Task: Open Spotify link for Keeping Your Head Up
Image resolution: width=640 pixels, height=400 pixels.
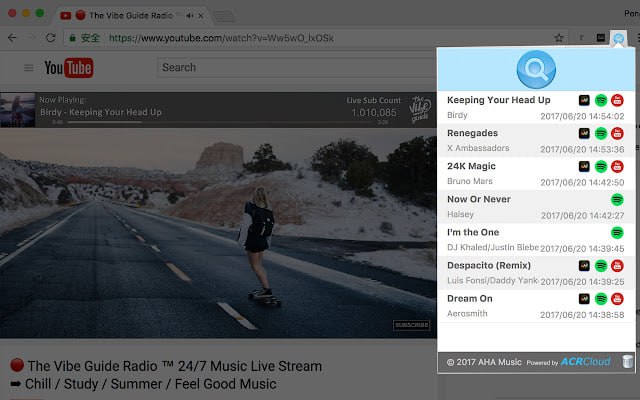Action: [601, 101]
